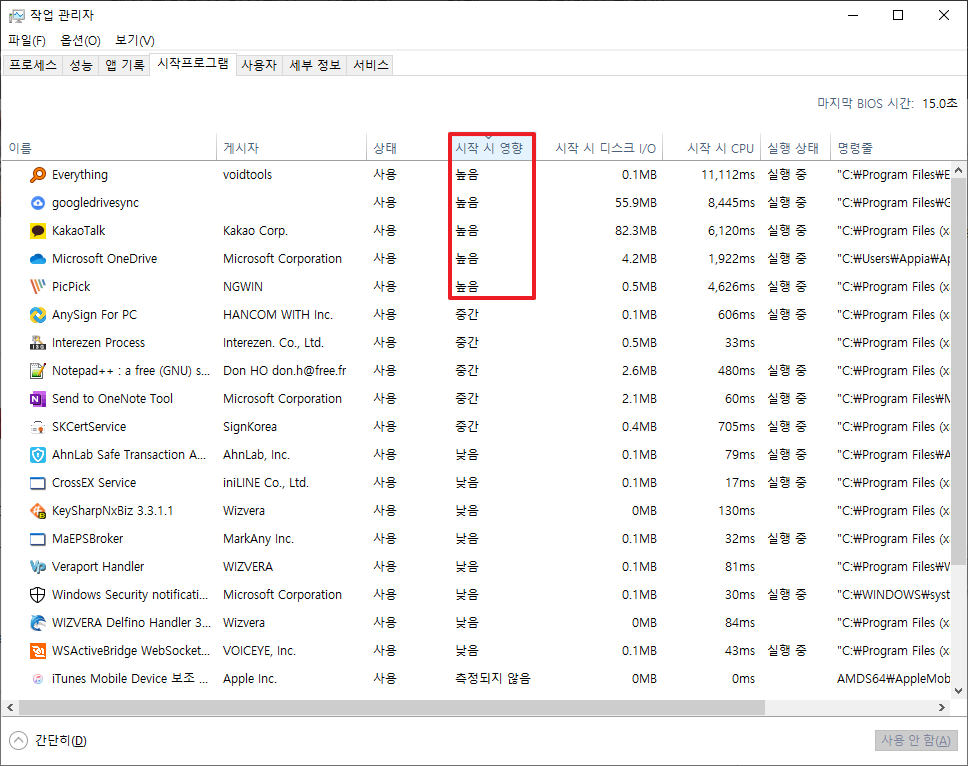
Task: Collapse to simple view with 간단히 arrow
Action: 19,740
